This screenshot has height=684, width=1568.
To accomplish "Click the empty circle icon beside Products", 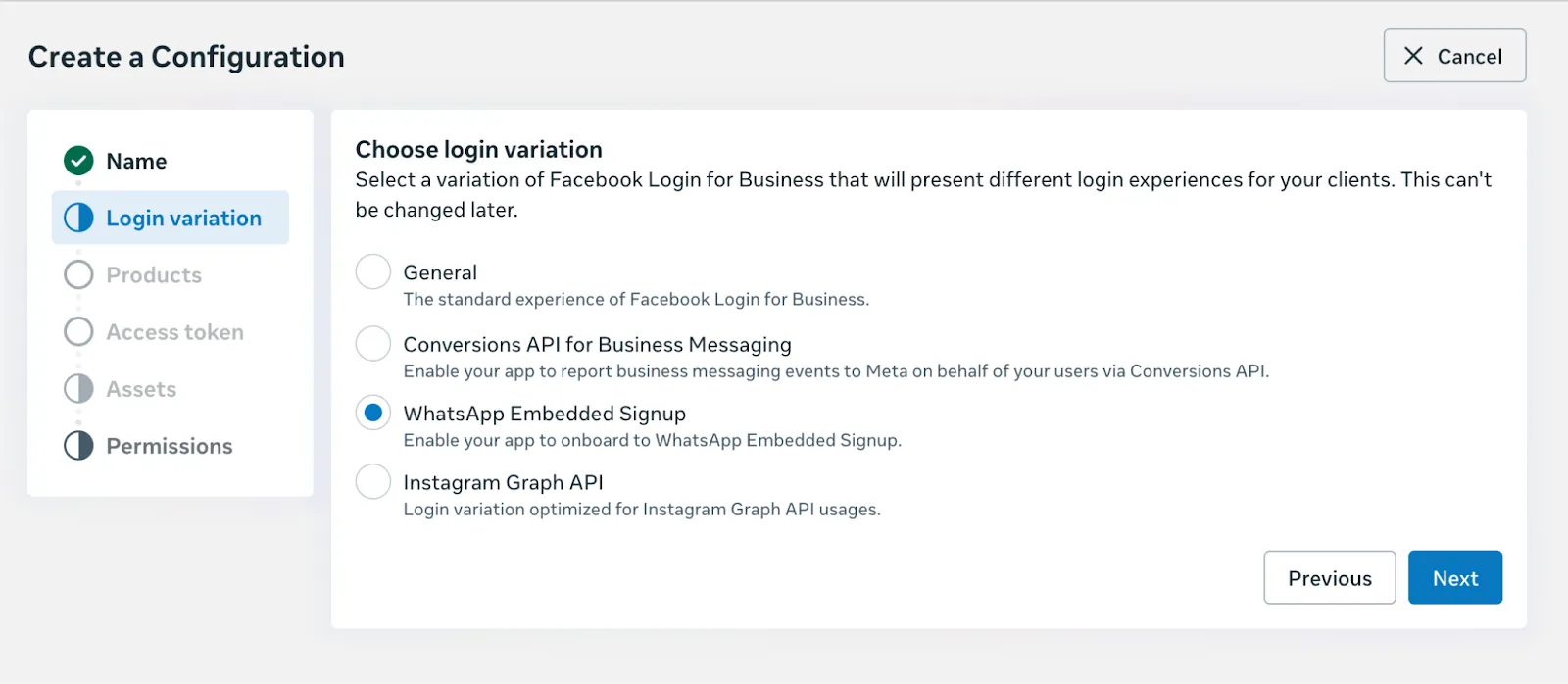I will coord(78,274).
